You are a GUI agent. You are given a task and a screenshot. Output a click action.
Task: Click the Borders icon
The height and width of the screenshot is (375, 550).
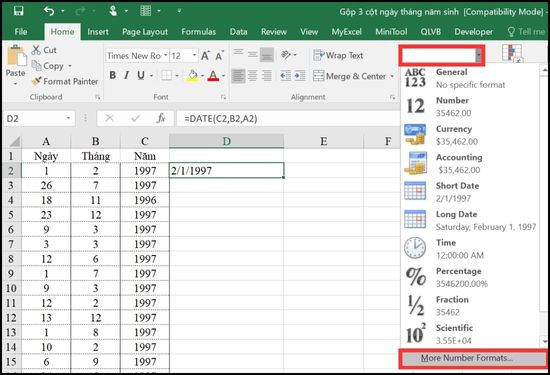[166, 75]
